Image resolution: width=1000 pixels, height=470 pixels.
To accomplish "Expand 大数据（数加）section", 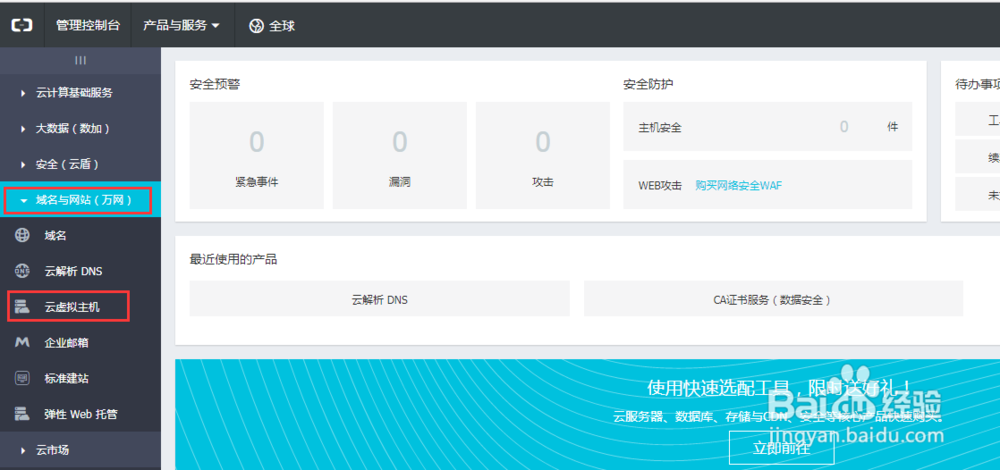I will [x=80, y=128].
